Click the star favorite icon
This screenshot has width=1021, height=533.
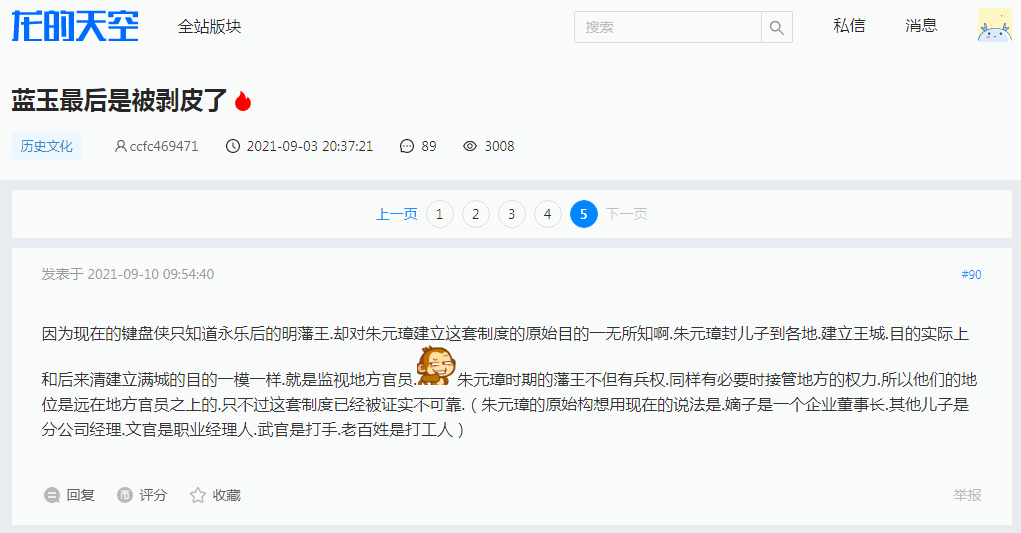198,495
